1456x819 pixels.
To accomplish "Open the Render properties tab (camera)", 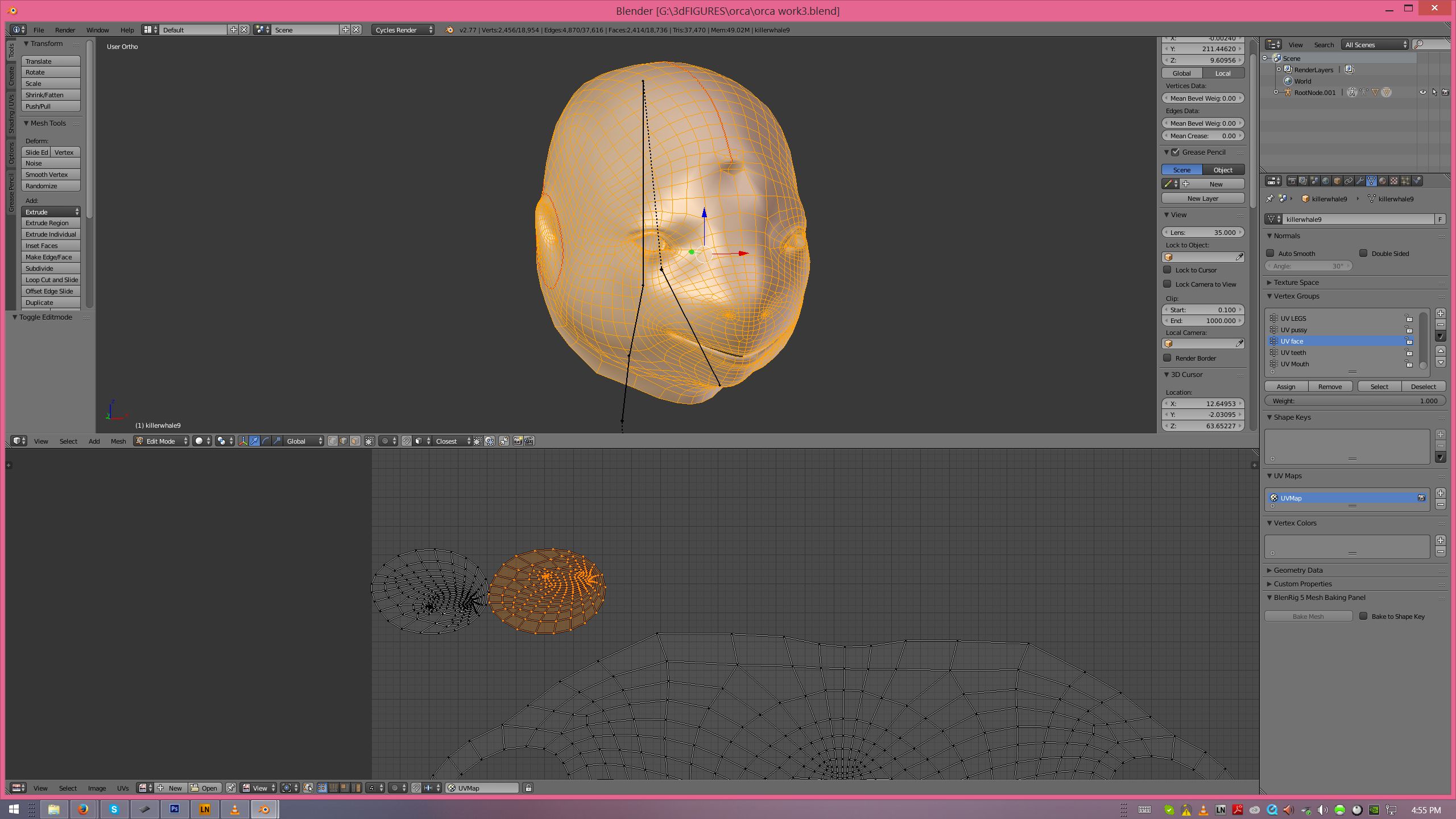I will click(1292, 181).
